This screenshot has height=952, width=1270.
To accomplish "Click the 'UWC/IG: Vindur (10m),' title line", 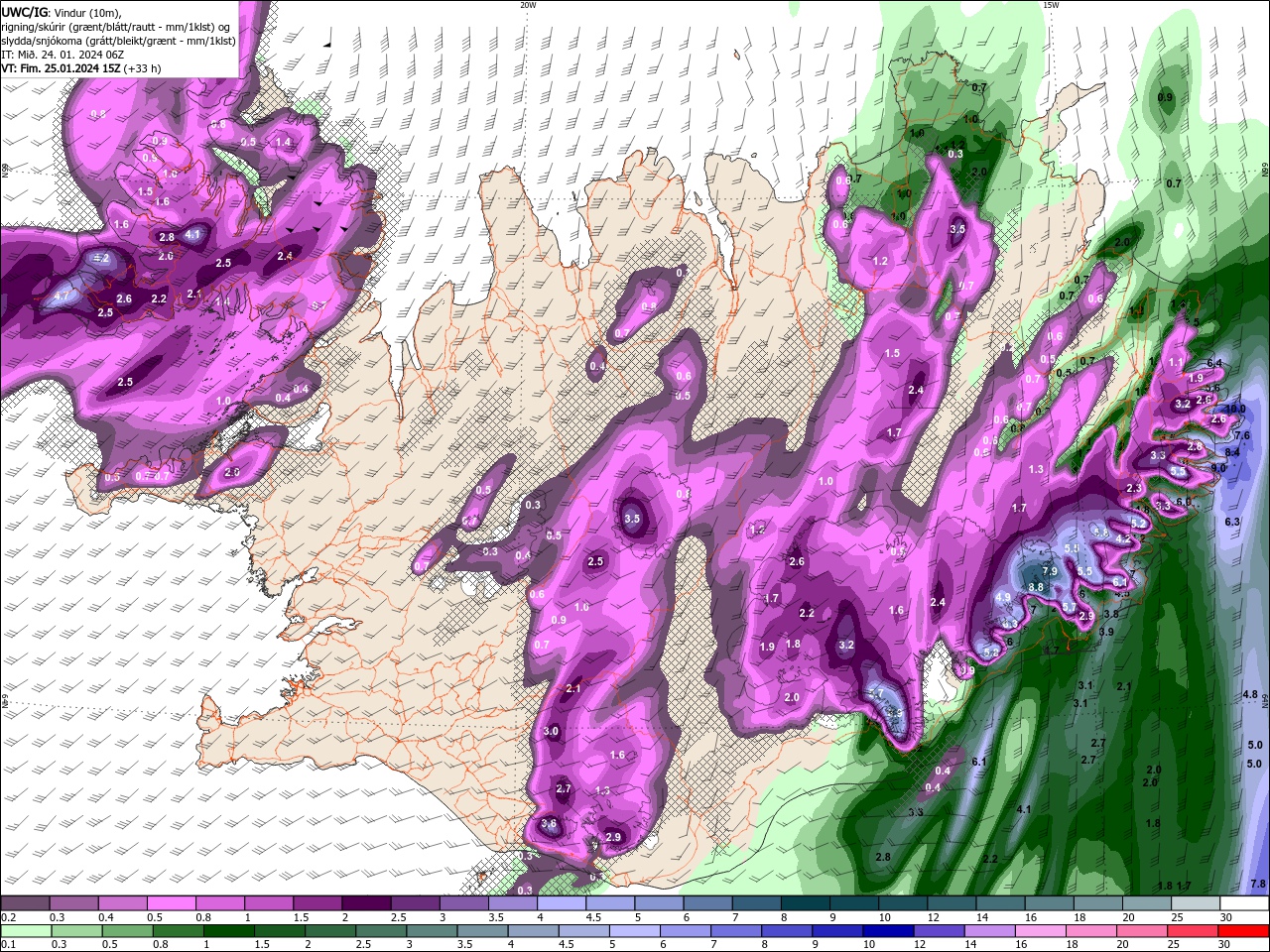I will coord(61,12).
